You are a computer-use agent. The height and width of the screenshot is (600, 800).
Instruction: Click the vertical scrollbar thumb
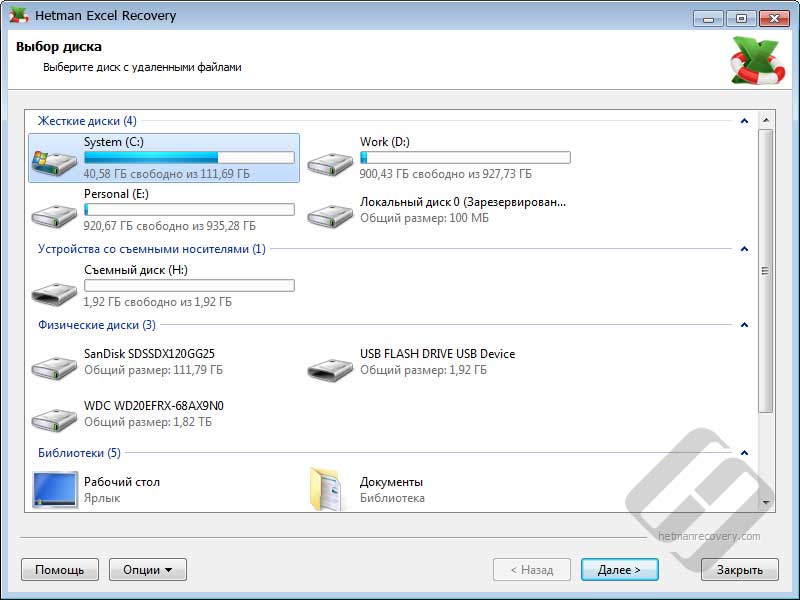click(x=765, y=271)
